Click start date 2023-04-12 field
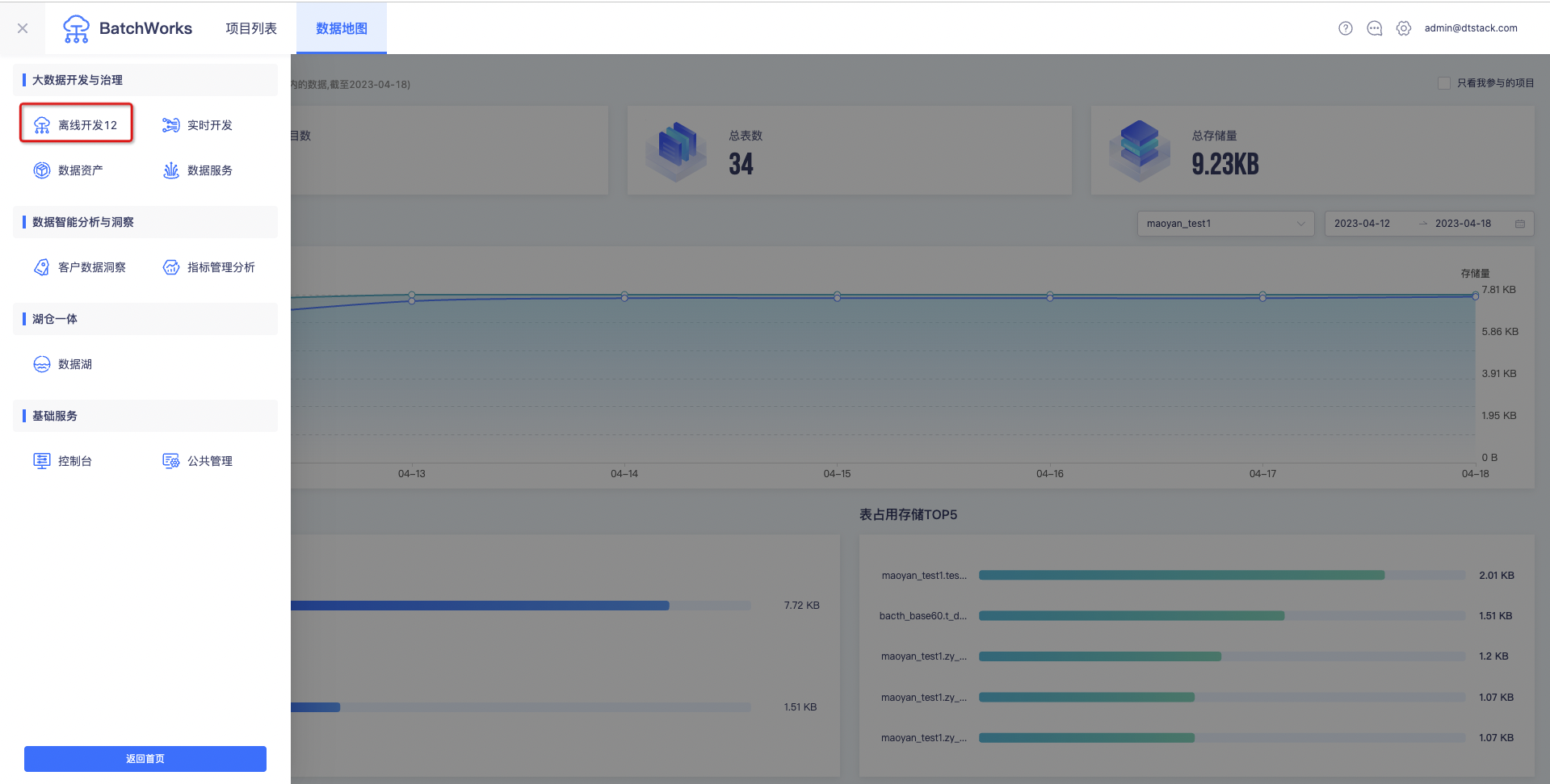 (1362, 224)
